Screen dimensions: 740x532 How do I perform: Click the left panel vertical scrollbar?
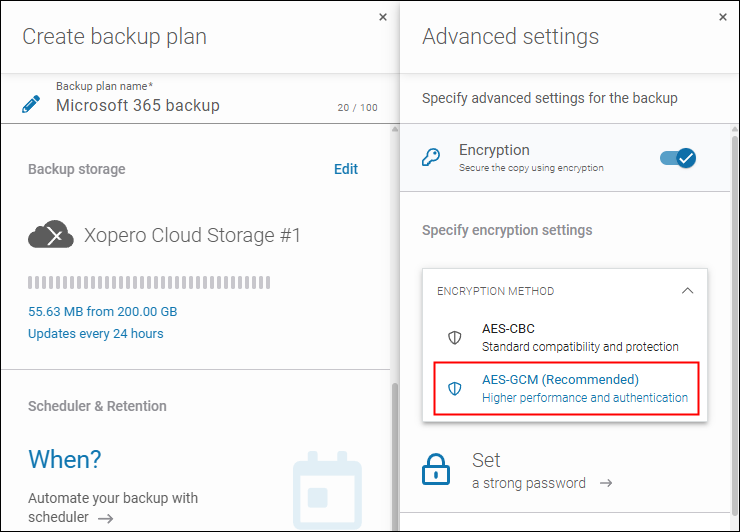point(395,456)
